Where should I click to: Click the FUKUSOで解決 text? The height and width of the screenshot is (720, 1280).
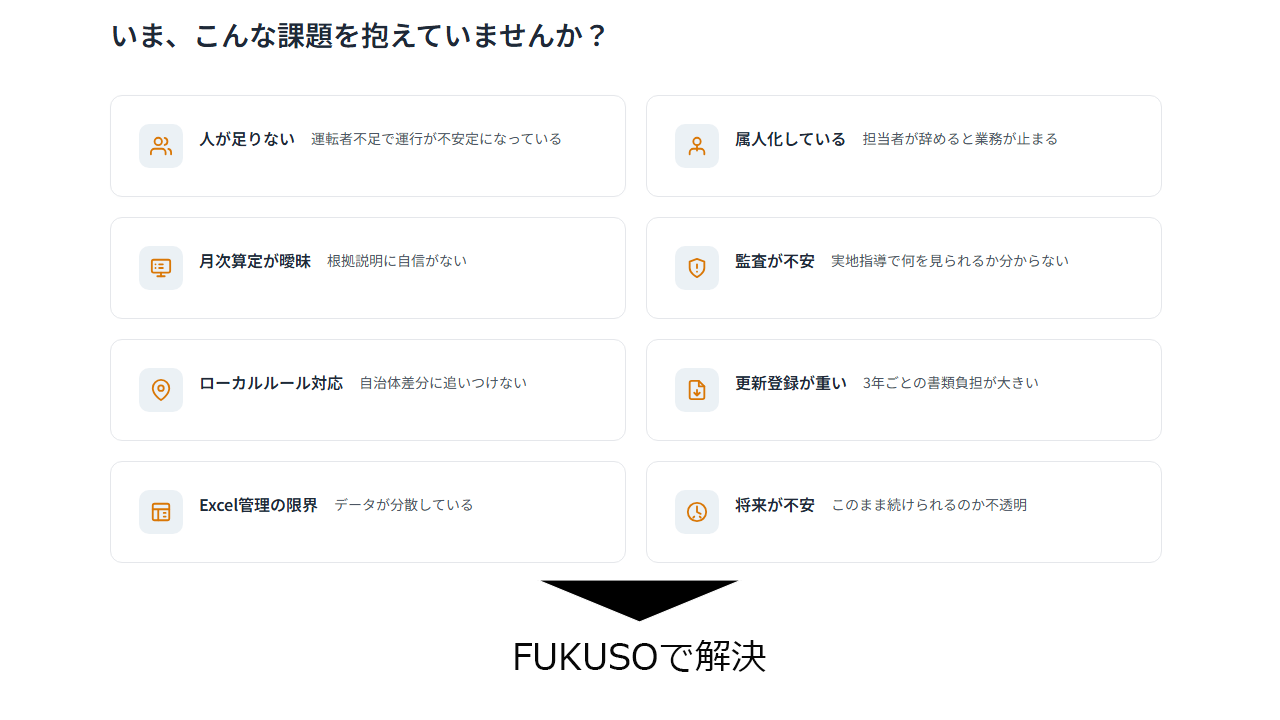[x=639, y=656]
